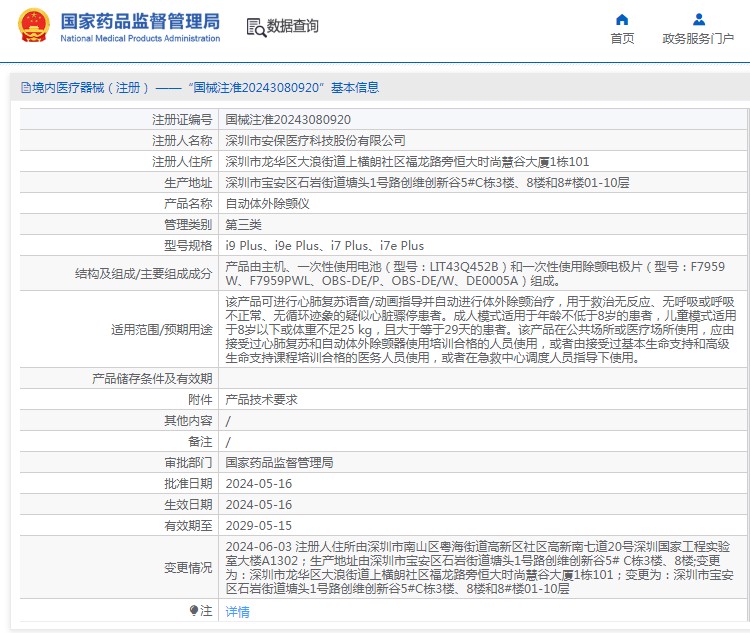
Task: Open the 首页 navigation text
Action: [622, 39]
